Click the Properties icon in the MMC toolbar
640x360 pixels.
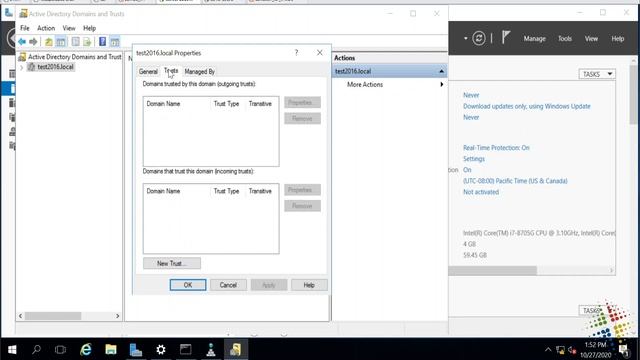pos(76,42)
